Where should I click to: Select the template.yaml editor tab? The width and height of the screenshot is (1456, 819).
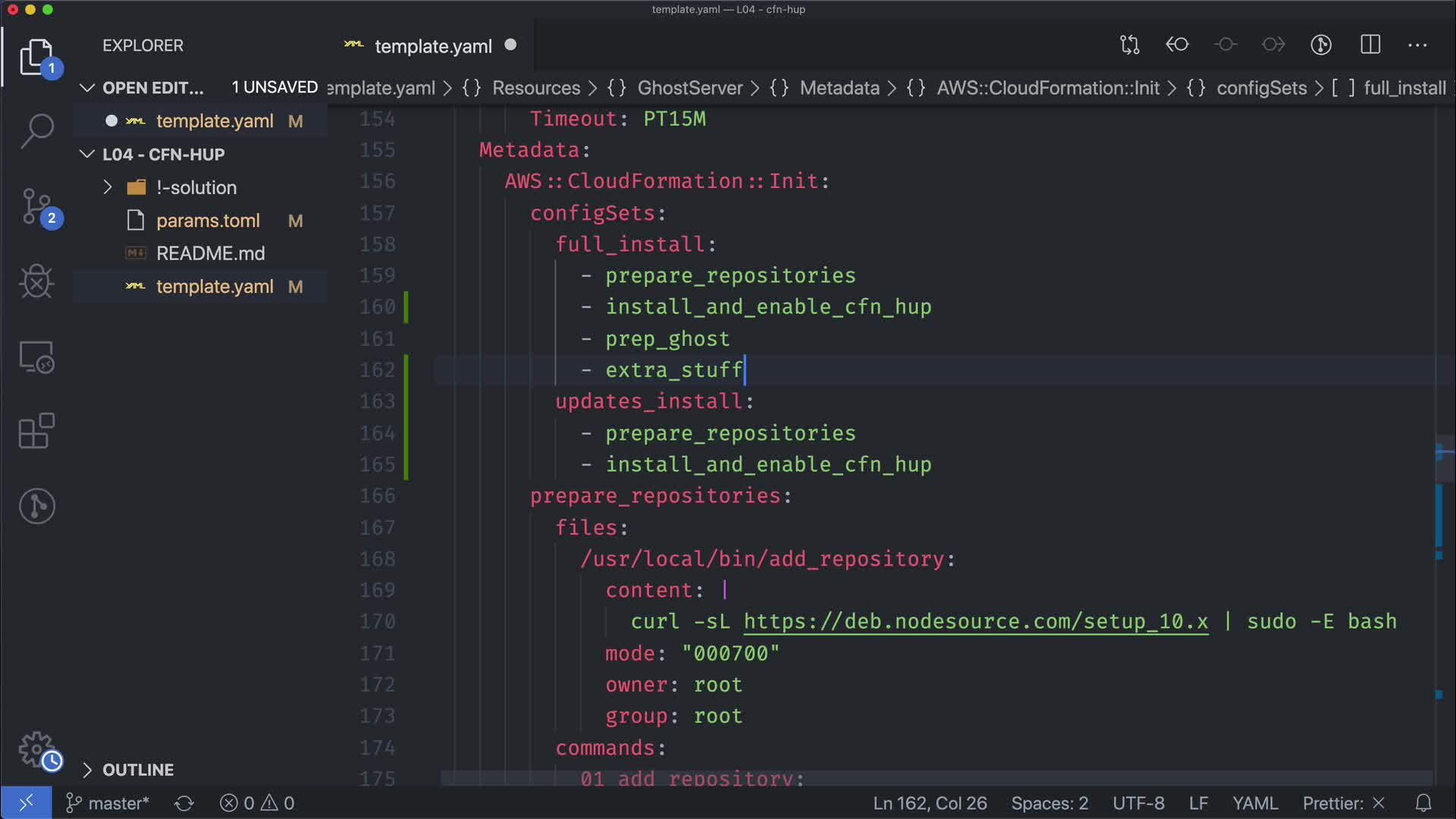tap(432, 46)
